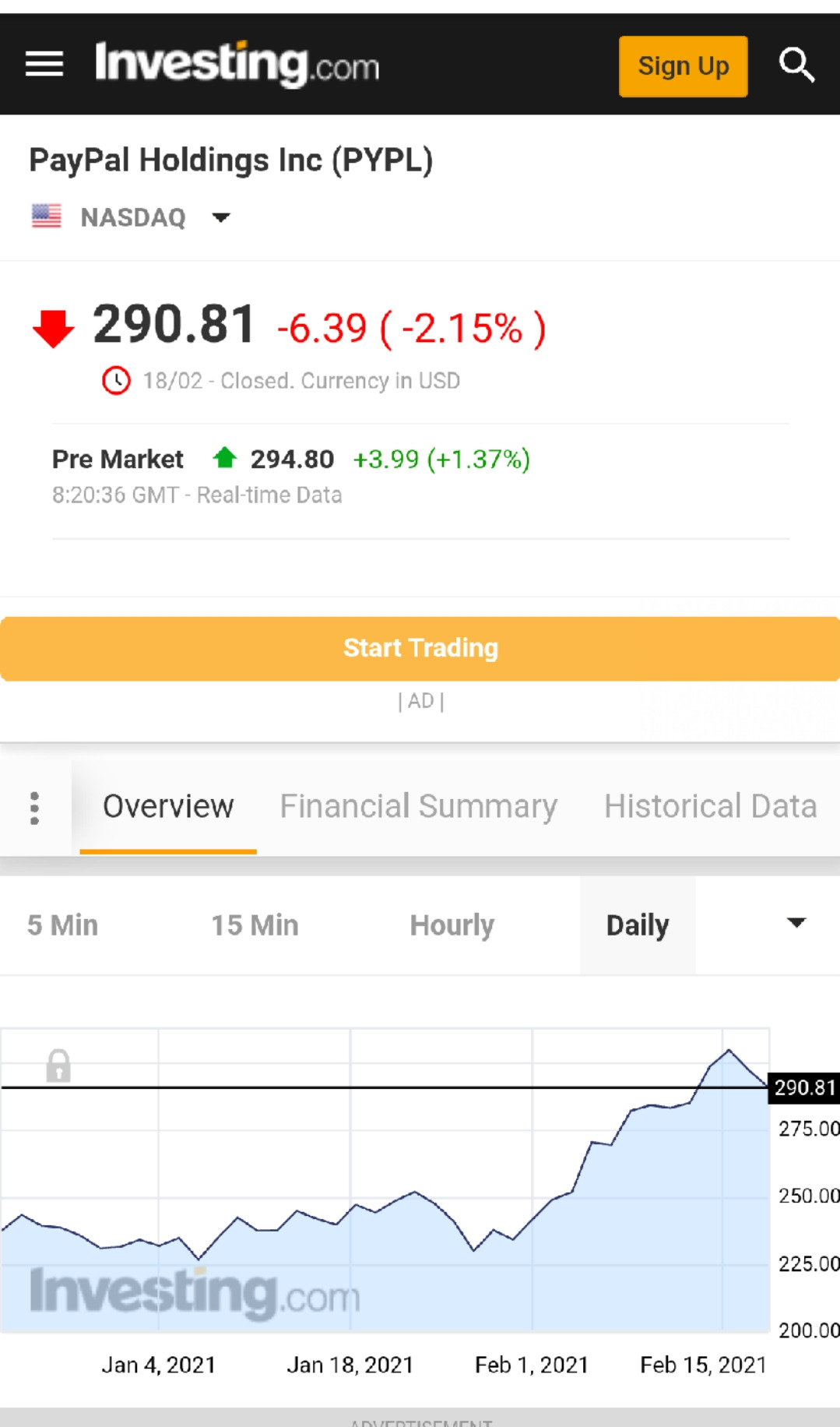This screenshot has width=840, height=1427.
Task: Click the red clock market-closed icon
Action: pos(116,380)
